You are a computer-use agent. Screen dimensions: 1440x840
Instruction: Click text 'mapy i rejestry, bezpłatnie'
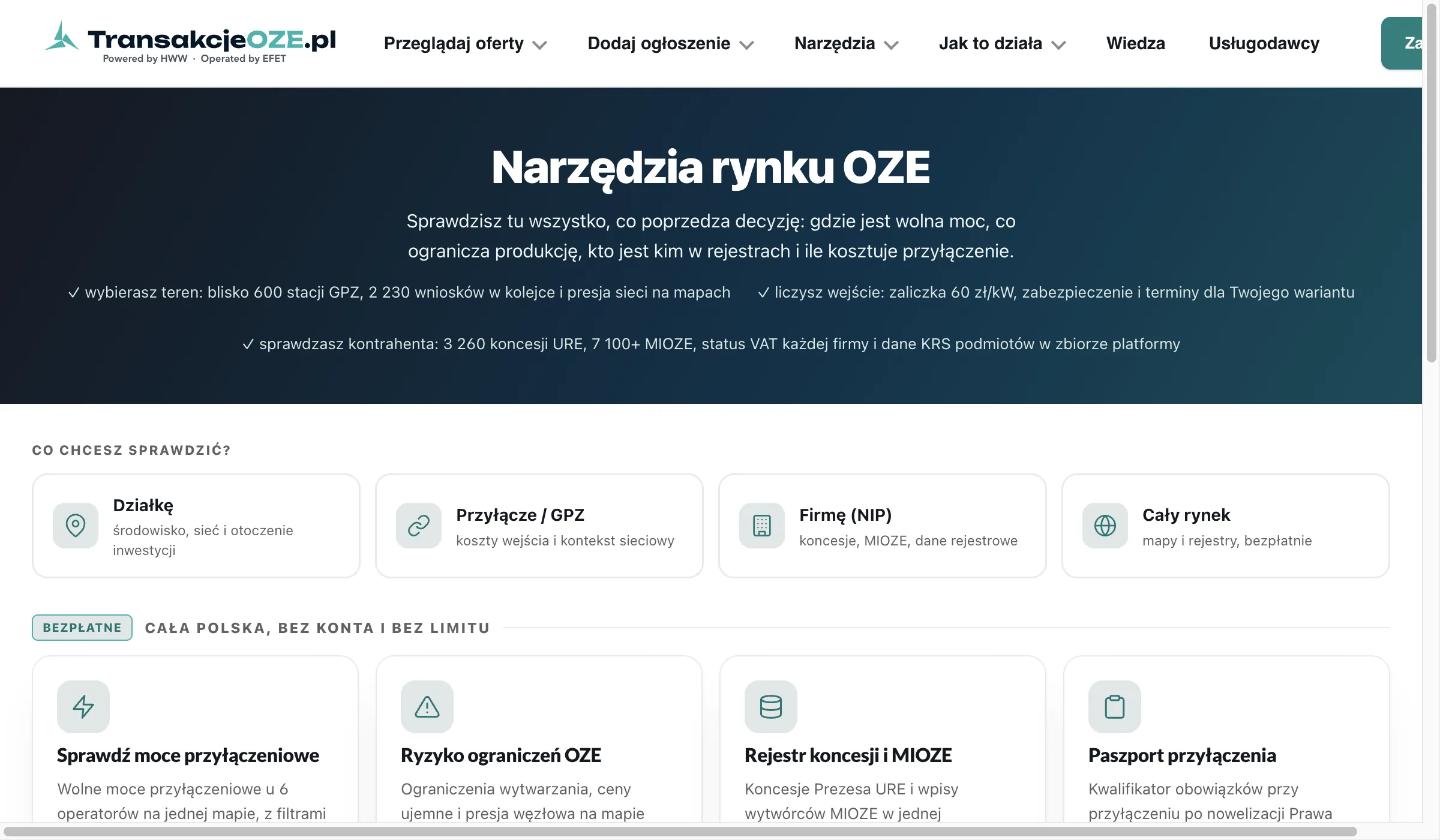click(x=1227, y=541)
